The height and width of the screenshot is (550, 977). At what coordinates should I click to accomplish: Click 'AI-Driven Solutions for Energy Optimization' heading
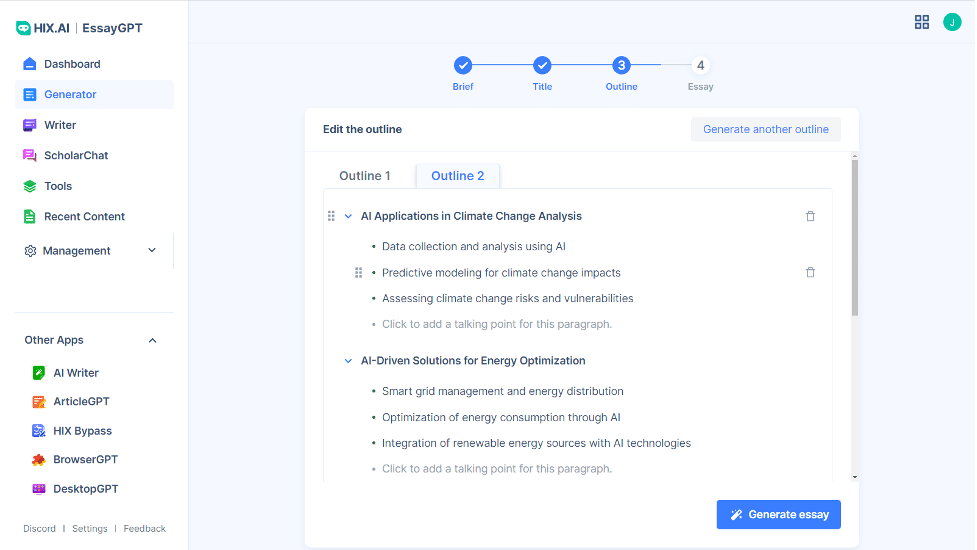tap(473, 361)
